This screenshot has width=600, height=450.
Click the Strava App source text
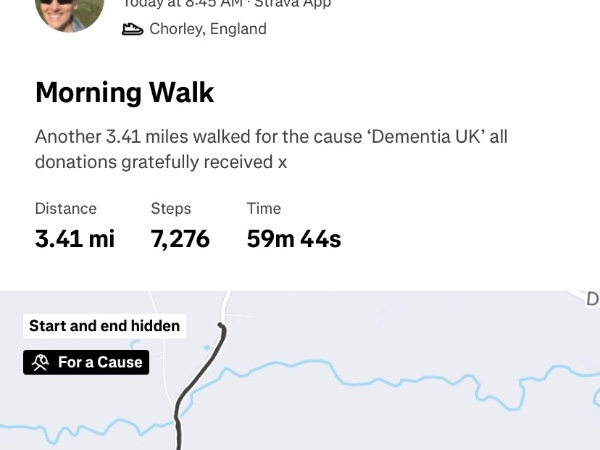pyautogui.click(x=296, y=4)
